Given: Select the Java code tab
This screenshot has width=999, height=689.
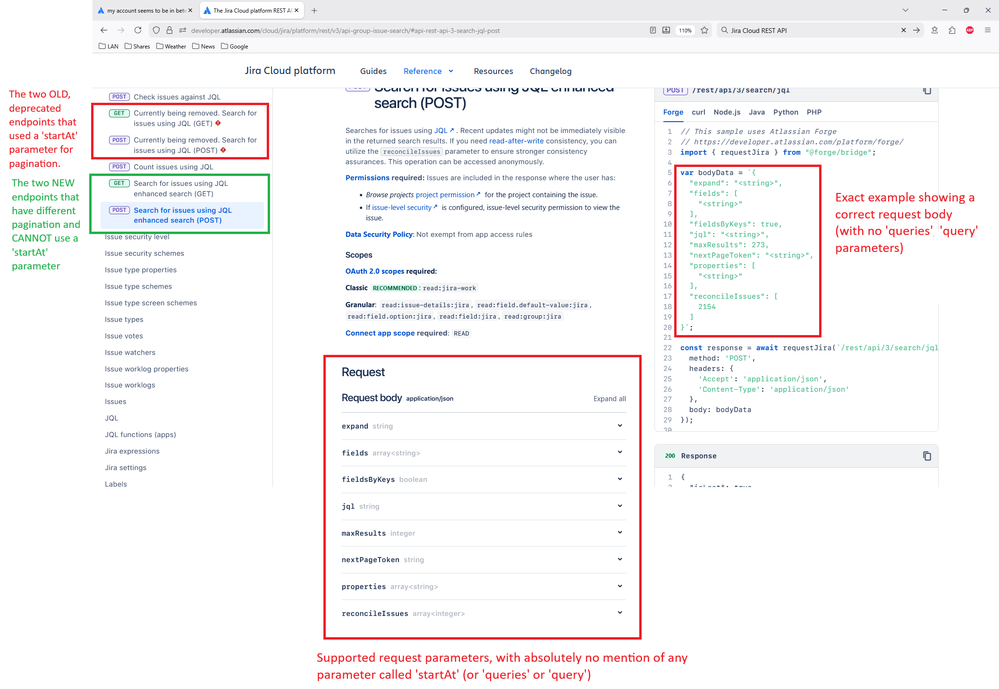Looking at the screenshot, I should 757,112.
